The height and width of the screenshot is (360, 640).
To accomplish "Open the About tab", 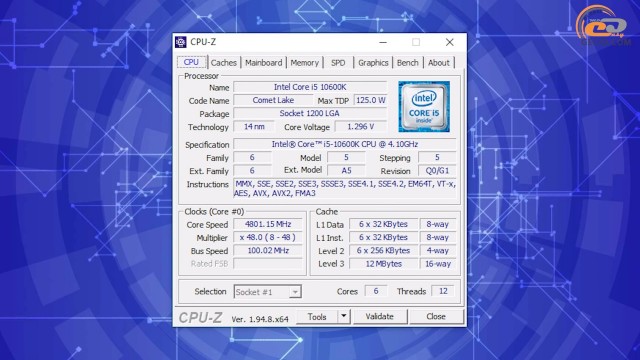I will [439, 63].
